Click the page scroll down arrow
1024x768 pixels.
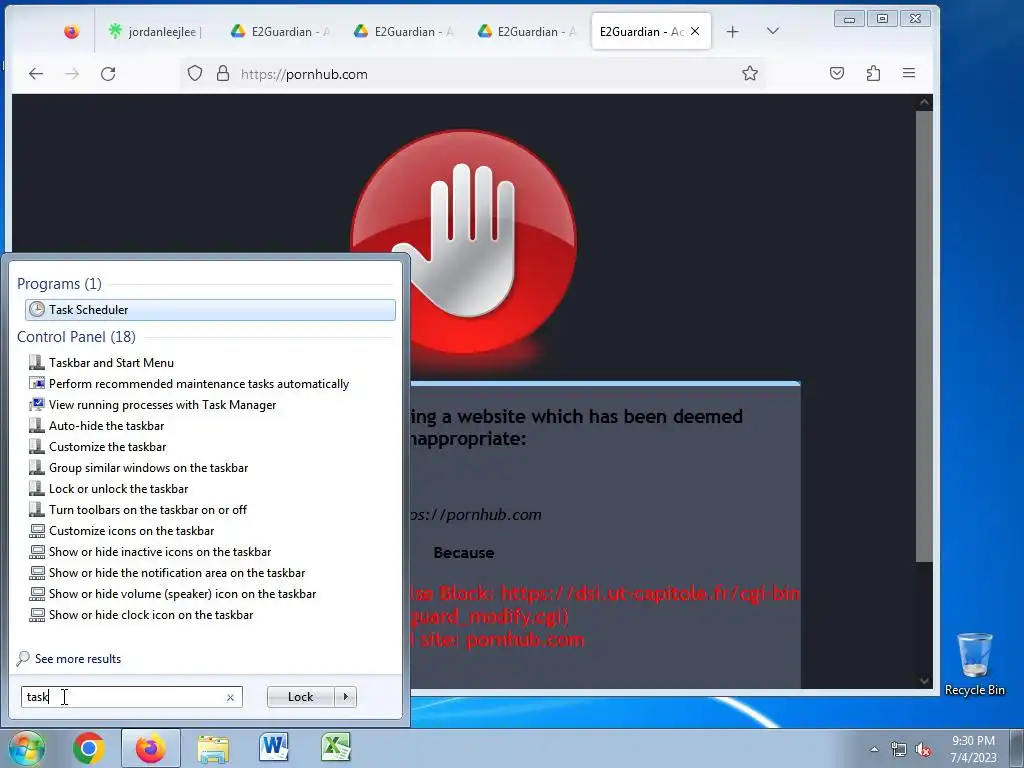click(923, 680)
